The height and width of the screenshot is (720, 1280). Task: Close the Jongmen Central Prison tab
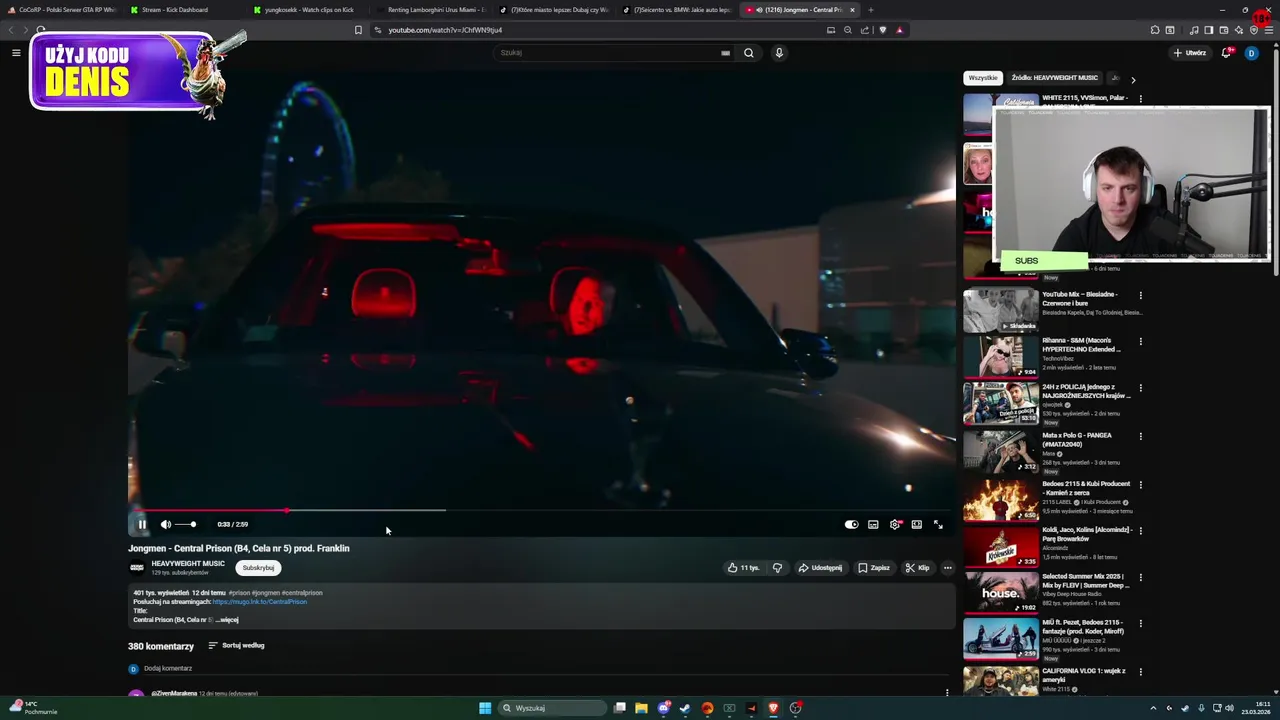click(x=852, y=10)
